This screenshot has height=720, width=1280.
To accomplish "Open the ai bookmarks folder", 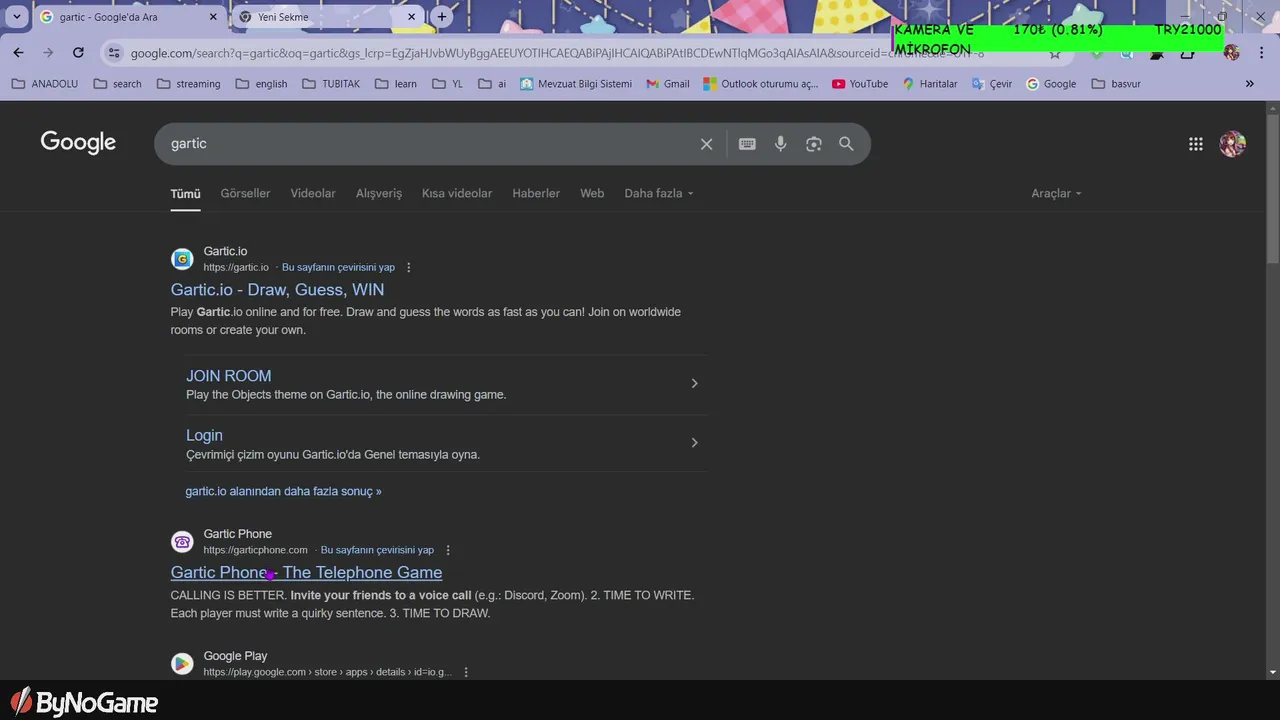I will [493, 84].
